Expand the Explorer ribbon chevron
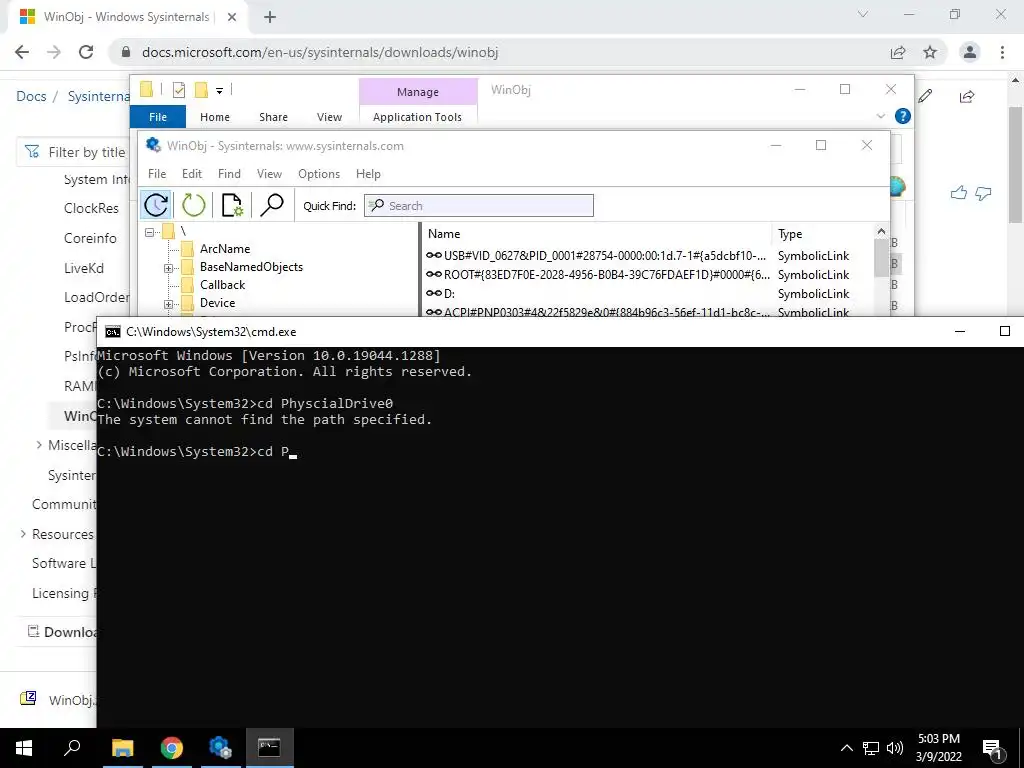 [880, 116]
